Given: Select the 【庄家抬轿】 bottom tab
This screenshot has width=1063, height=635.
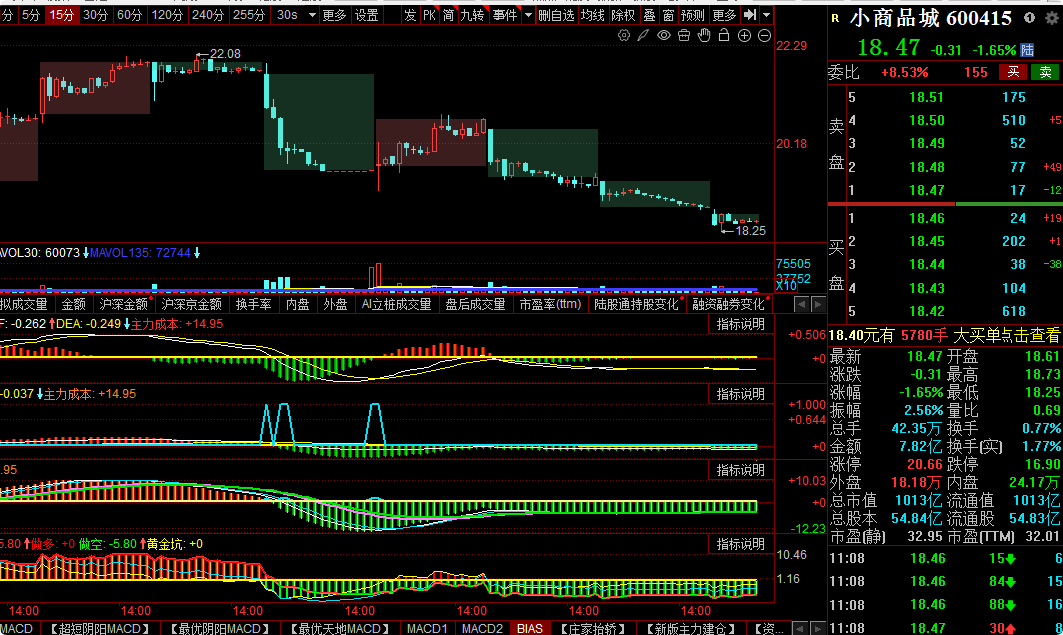Looking at the screenshot, I should coord(592,628).
